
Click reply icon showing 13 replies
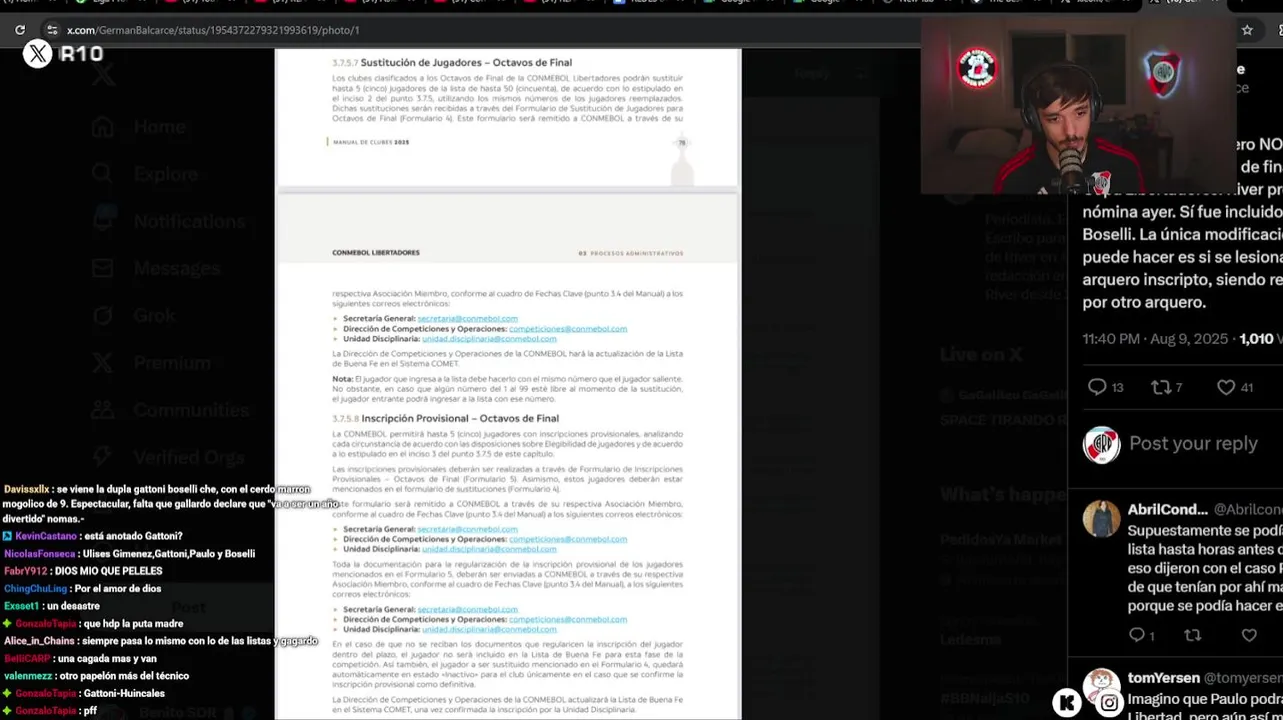[x=1097, y=387]
